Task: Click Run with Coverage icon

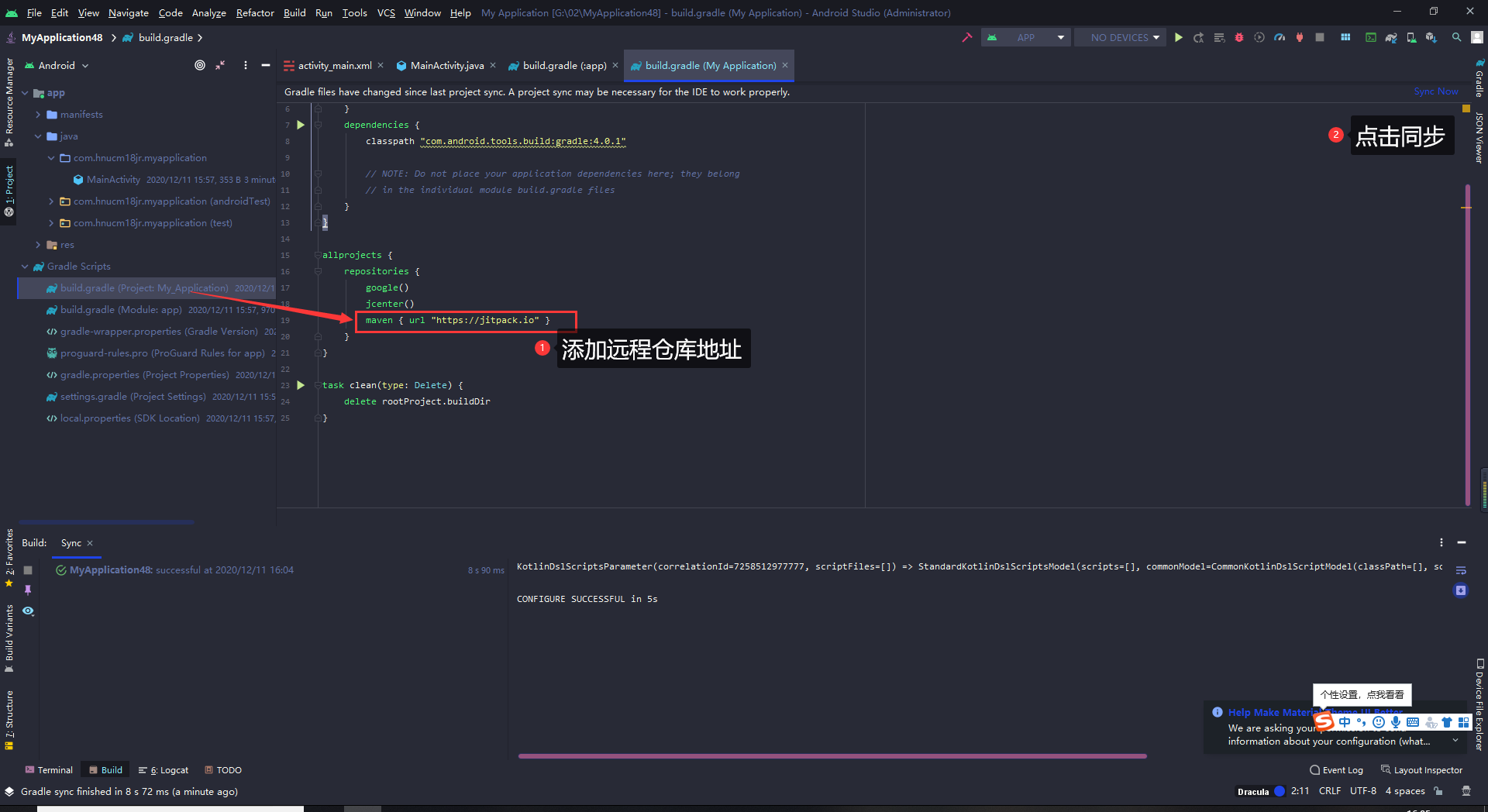Action: (1259, 37)
